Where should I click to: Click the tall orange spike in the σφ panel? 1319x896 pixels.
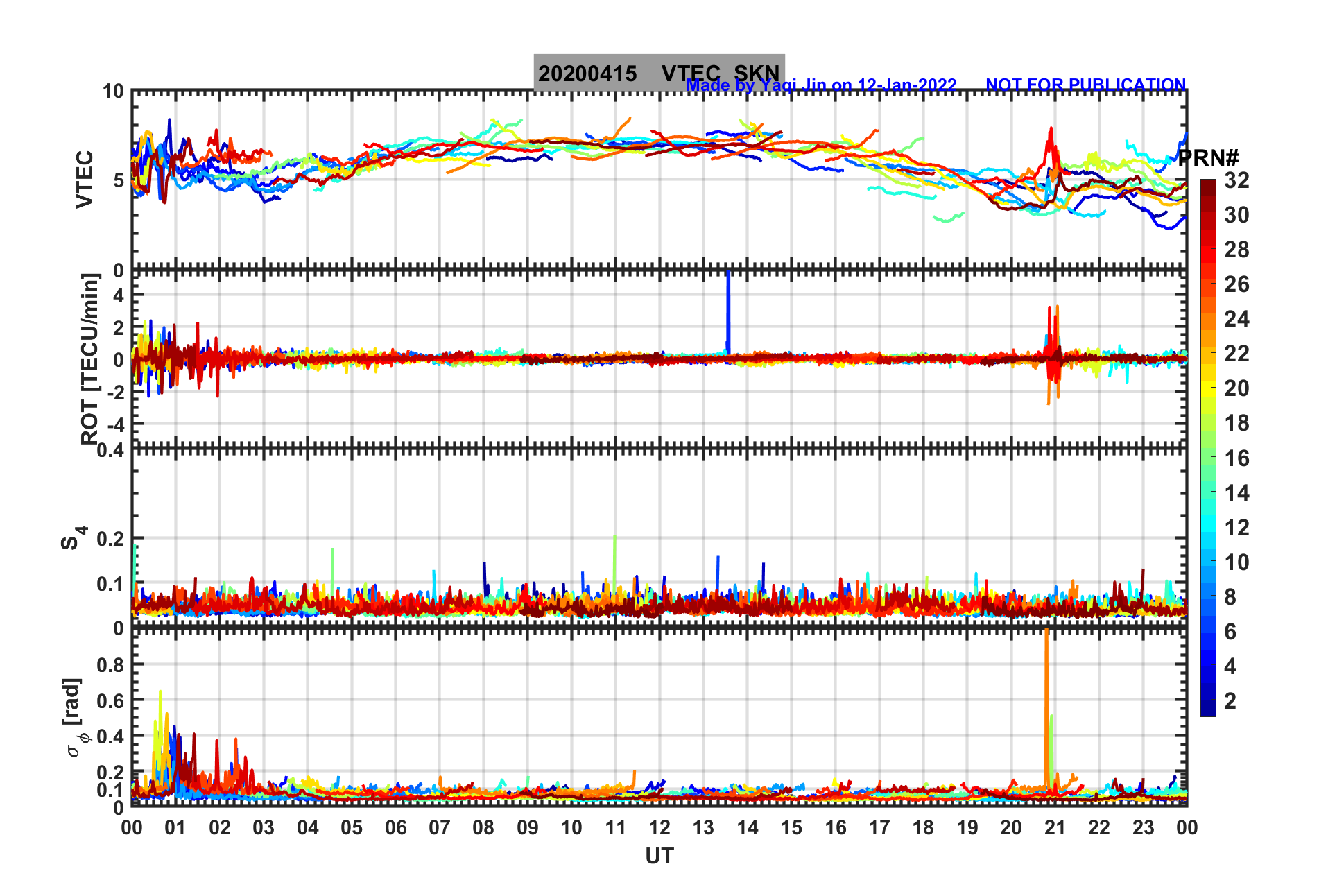[x=1046, y=707]
